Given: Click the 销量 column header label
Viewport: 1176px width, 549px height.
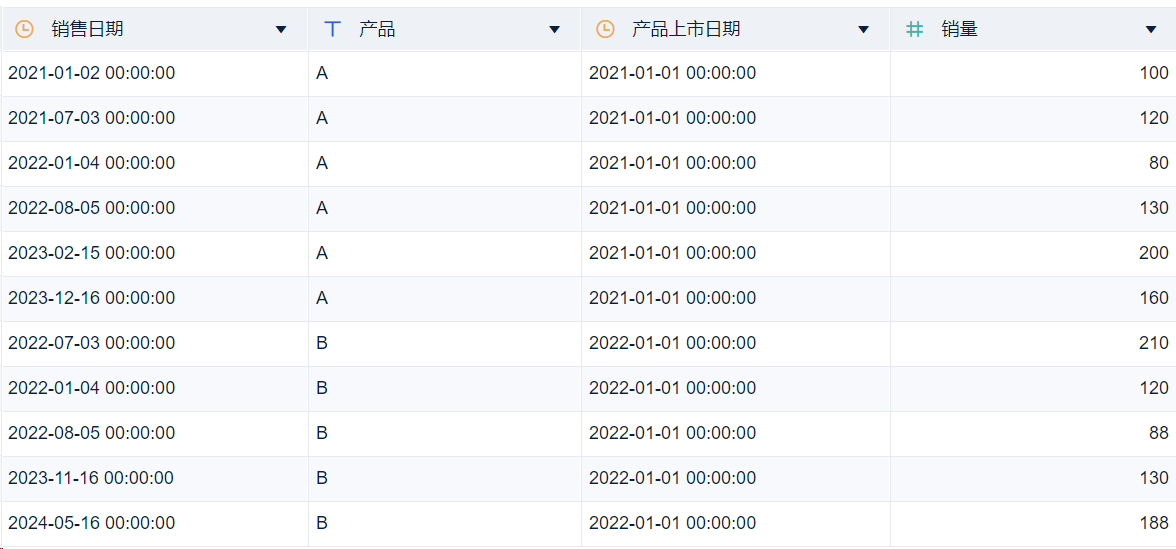Looking at the screenshot, I should [x=959, y=30].
